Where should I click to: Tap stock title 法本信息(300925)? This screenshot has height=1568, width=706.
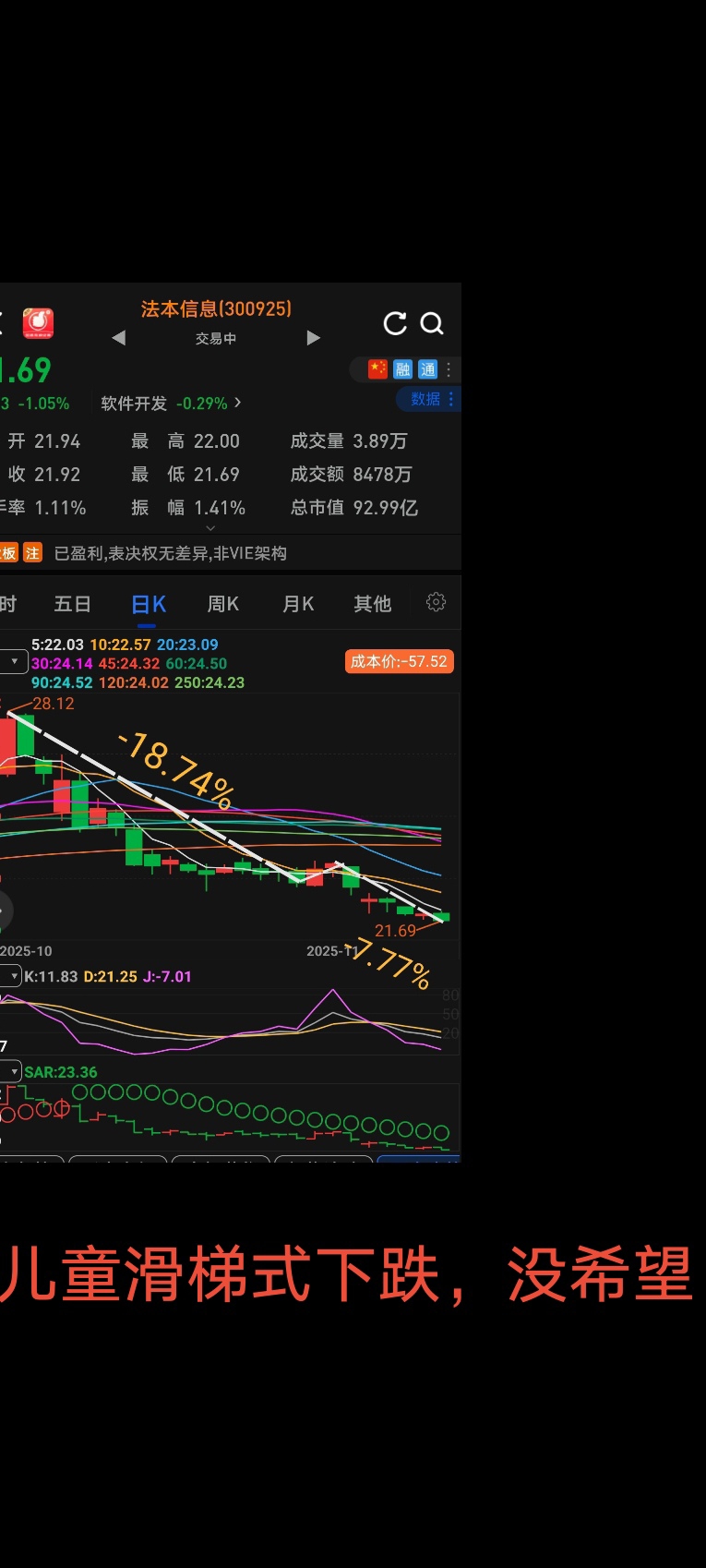coord(216,309)
